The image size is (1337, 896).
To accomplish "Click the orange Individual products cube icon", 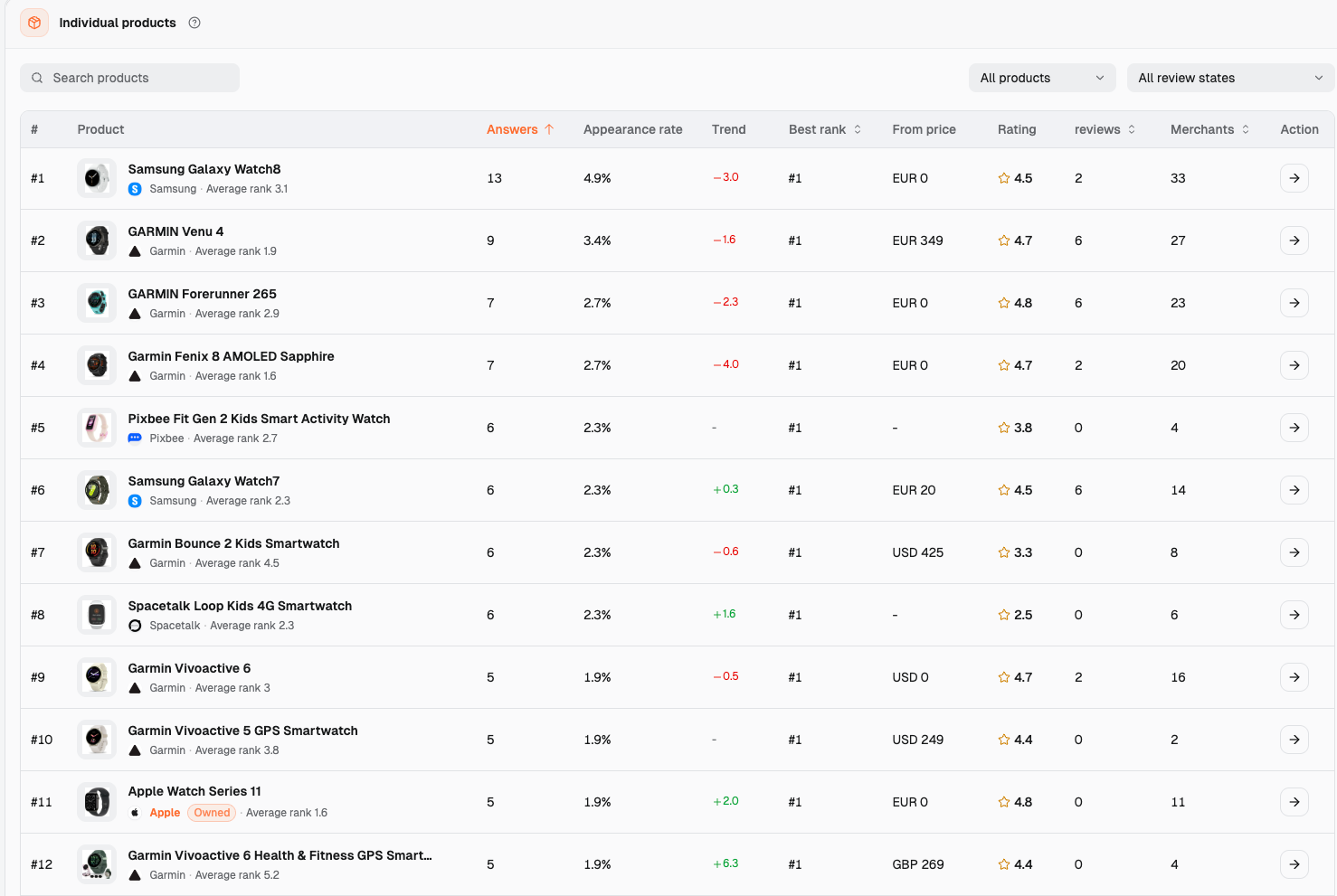I will pos(34,23).
